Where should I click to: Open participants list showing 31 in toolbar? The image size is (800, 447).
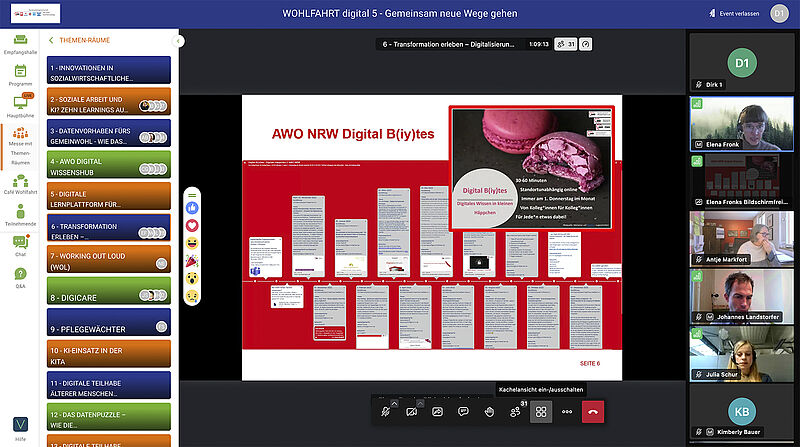[x=516, y=411]
